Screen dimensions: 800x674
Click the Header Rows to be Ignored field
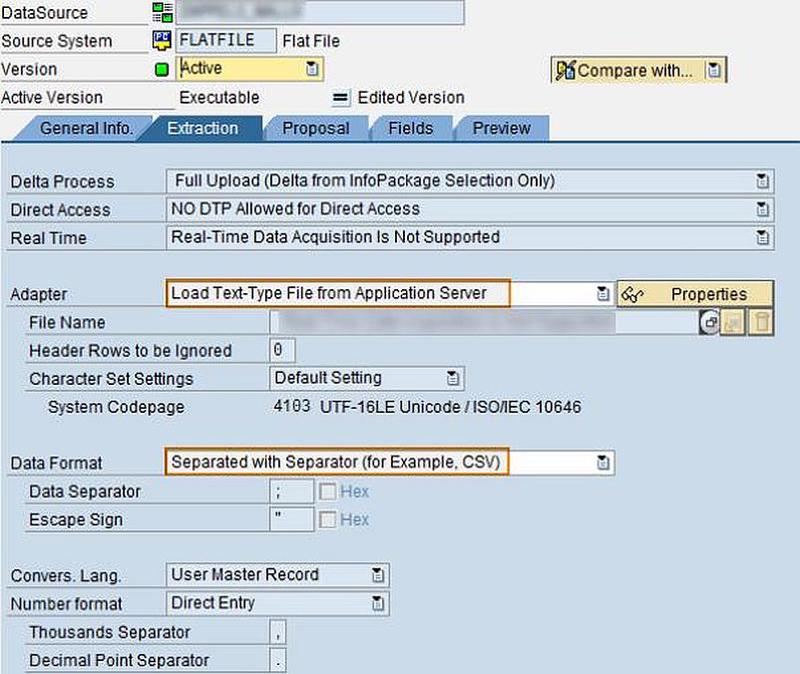279,350
